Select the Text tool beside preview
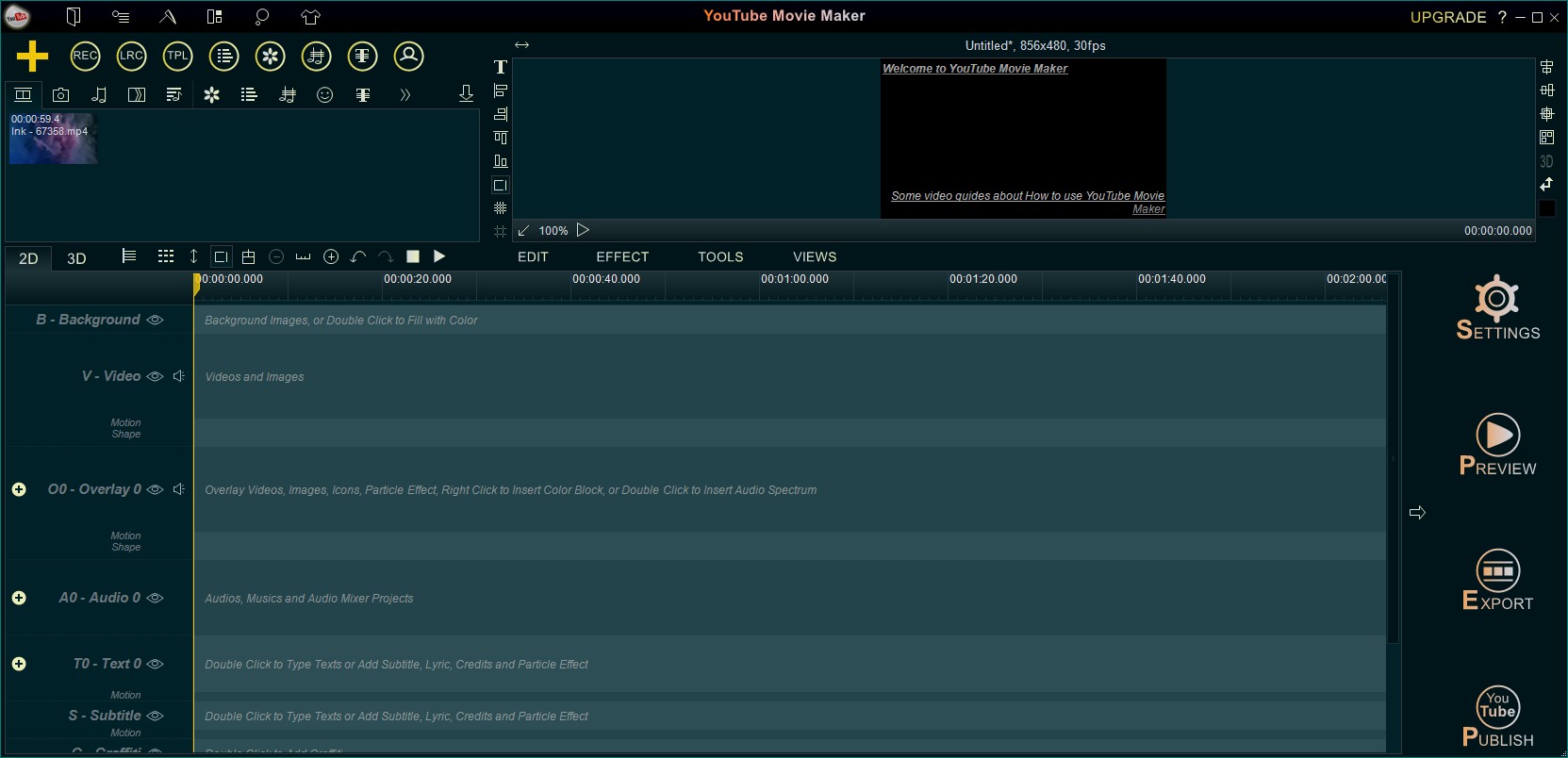This screenshot has height=758, width=1568. point(501,67)
